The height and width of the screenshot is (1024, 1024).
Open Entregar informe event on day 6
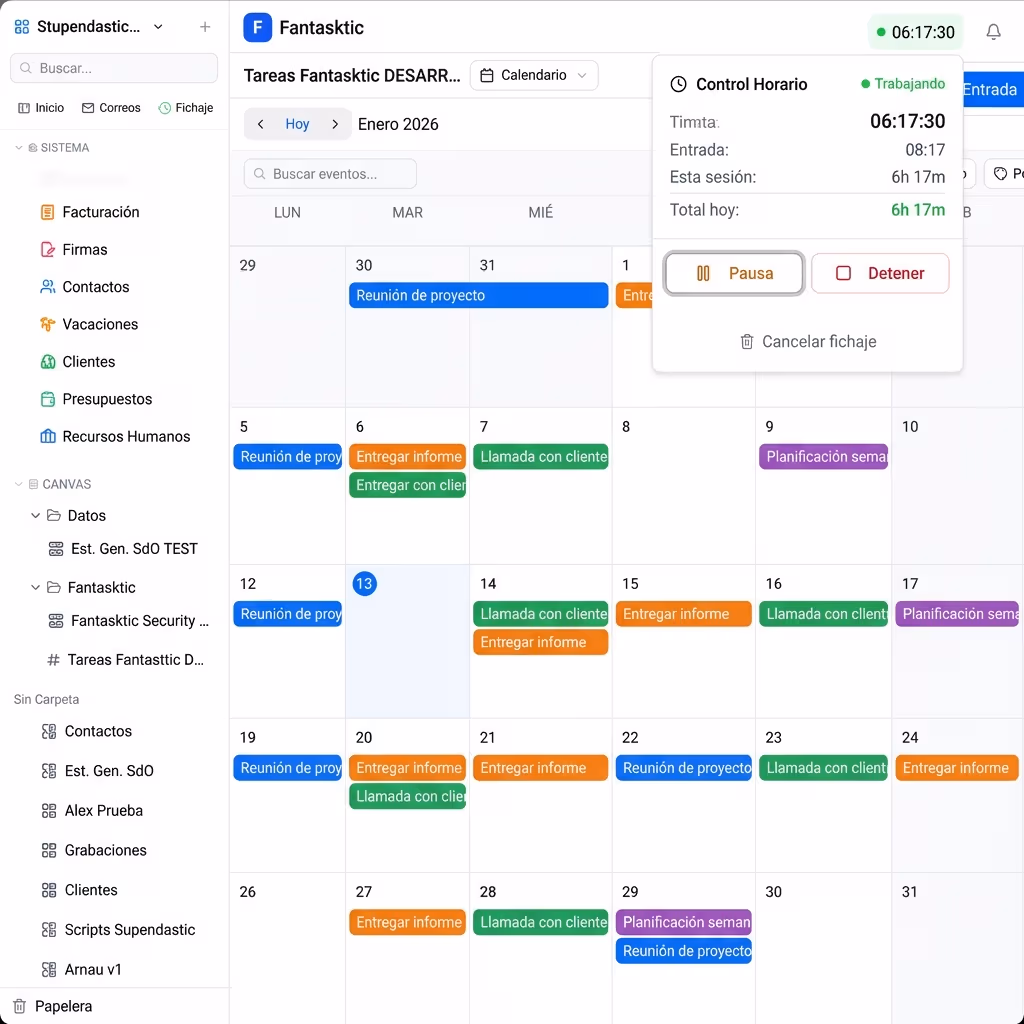(x=408, y=456)
